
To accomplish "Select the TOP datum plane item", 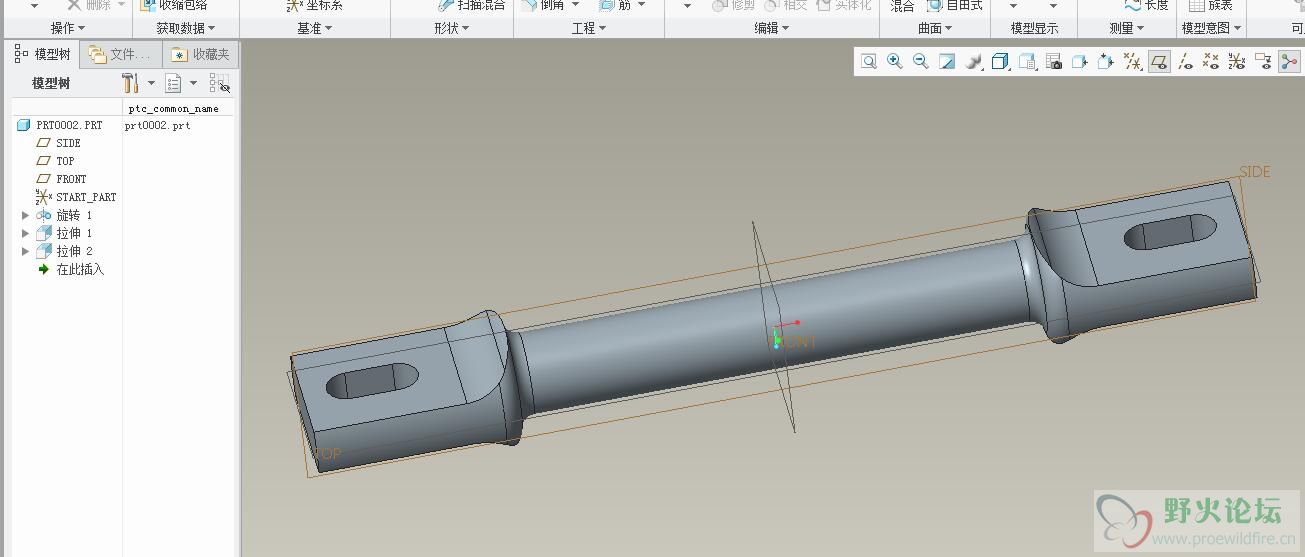I will [x=55, y=161].
